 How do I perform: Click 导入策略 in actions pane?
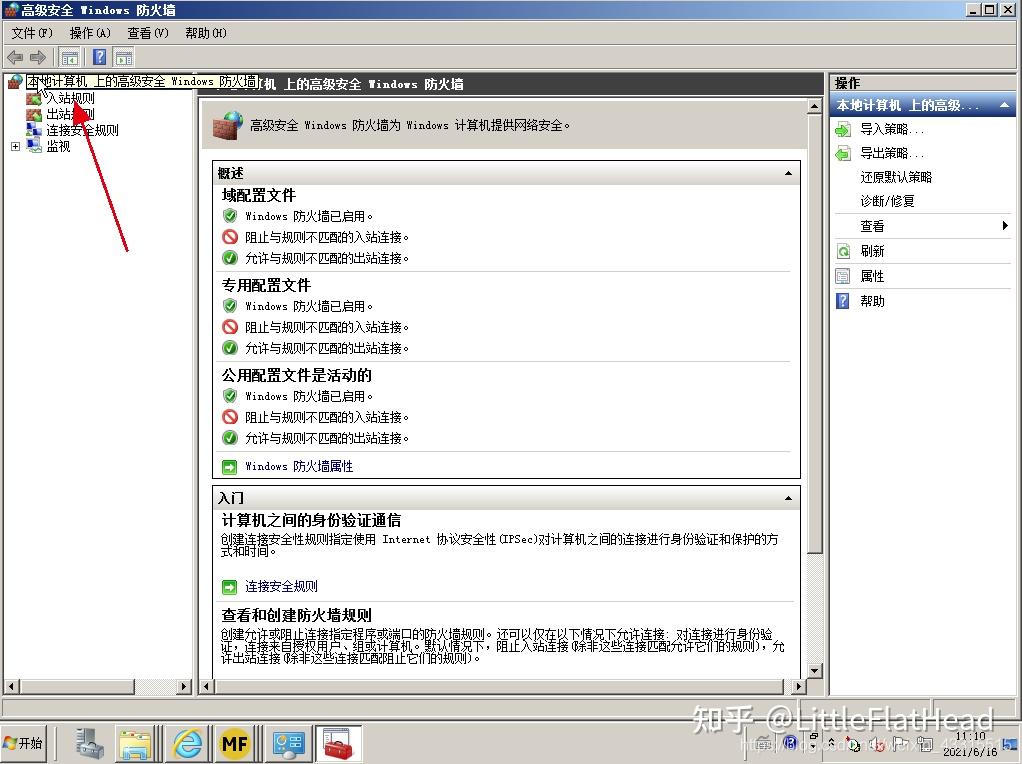(892, 129)
